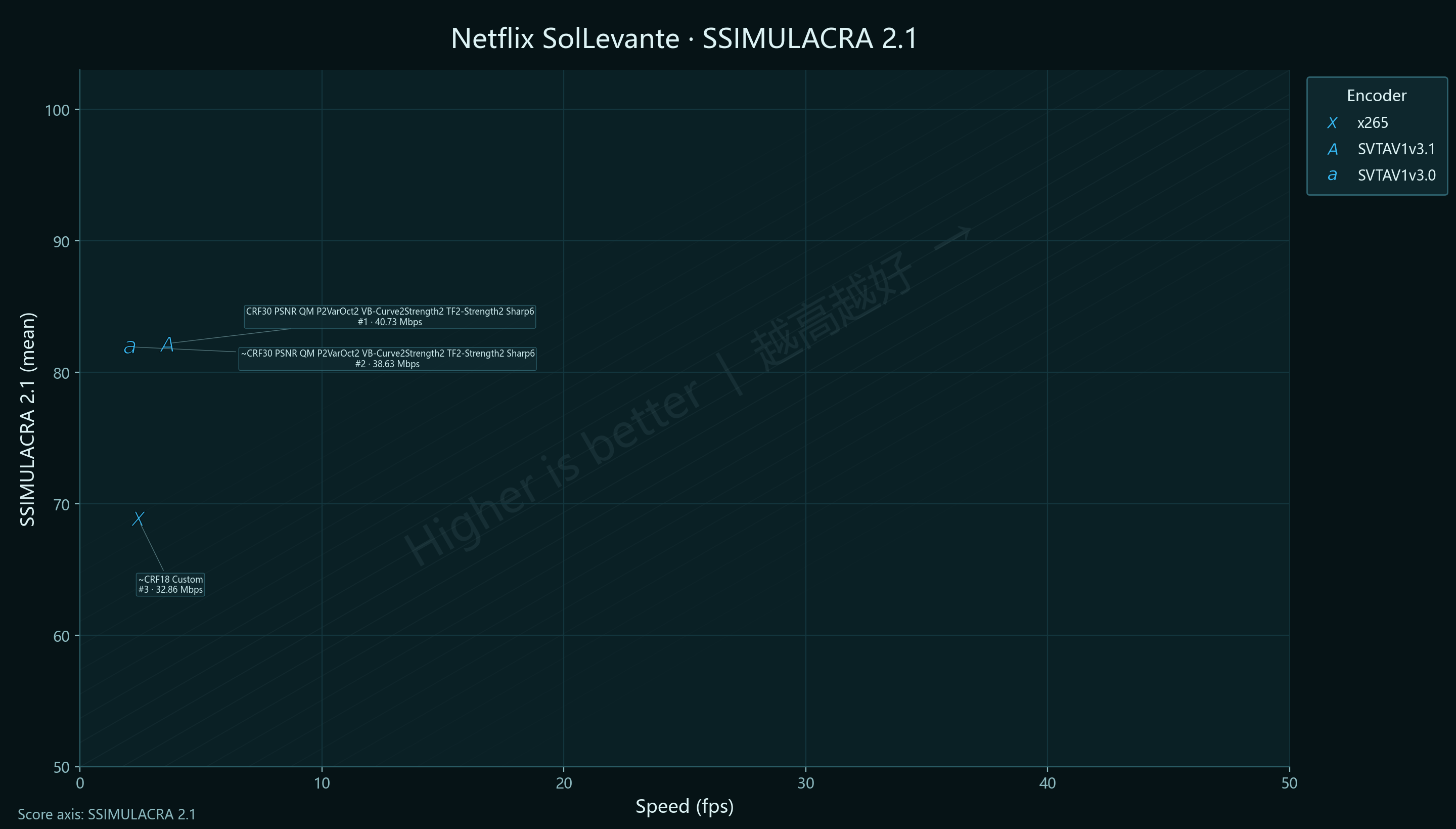This screenshot has width=1456, height=829.
Task: Click the x-axis tick label 30
Action: click(x=806, y=783)
